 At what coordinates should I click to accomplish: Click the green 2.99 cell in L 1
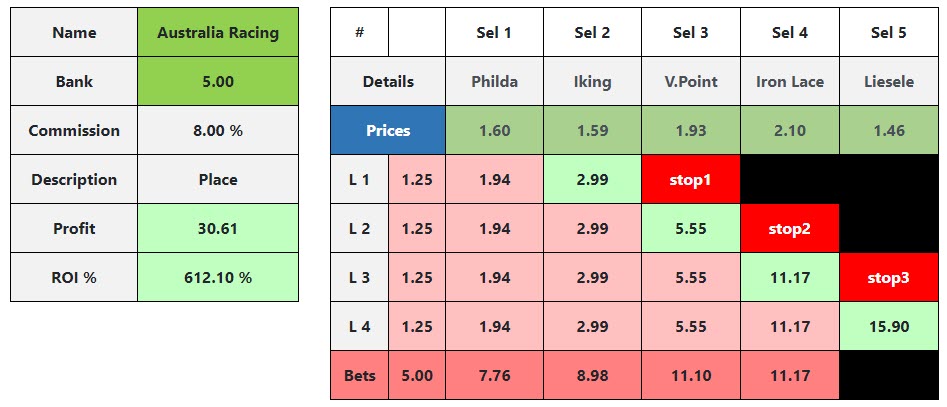point(592,179)
